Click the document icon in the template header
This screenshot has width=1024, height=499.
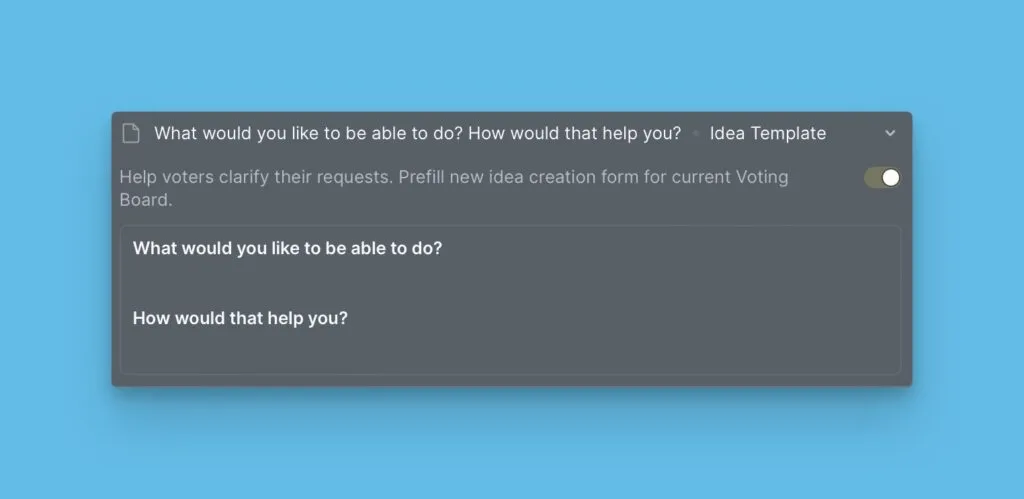pos(130,134)
